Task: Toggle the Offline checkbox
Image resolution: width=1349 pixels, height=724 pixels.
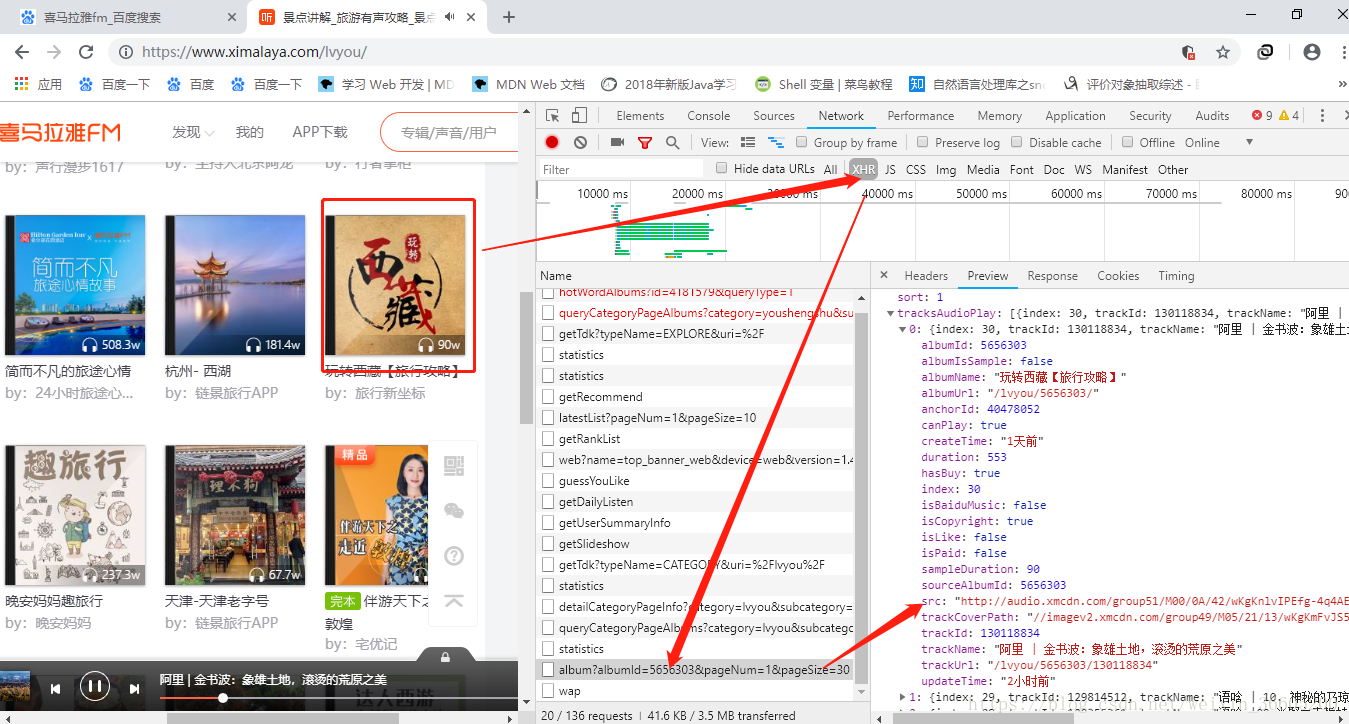Action: (1128, 142)
